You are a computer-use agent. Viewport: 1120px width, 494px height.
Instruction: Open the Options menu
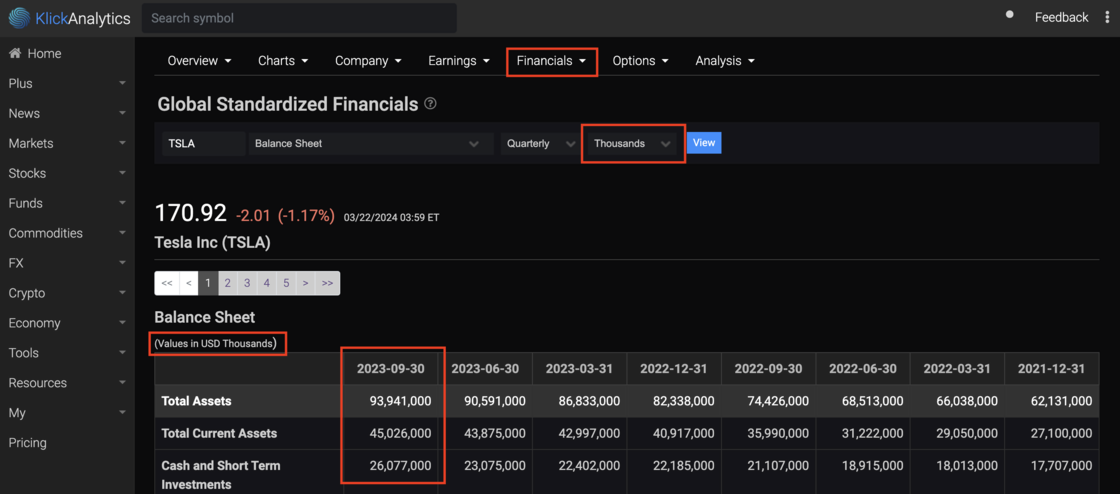pyautogui.click(x=640, y=61)
